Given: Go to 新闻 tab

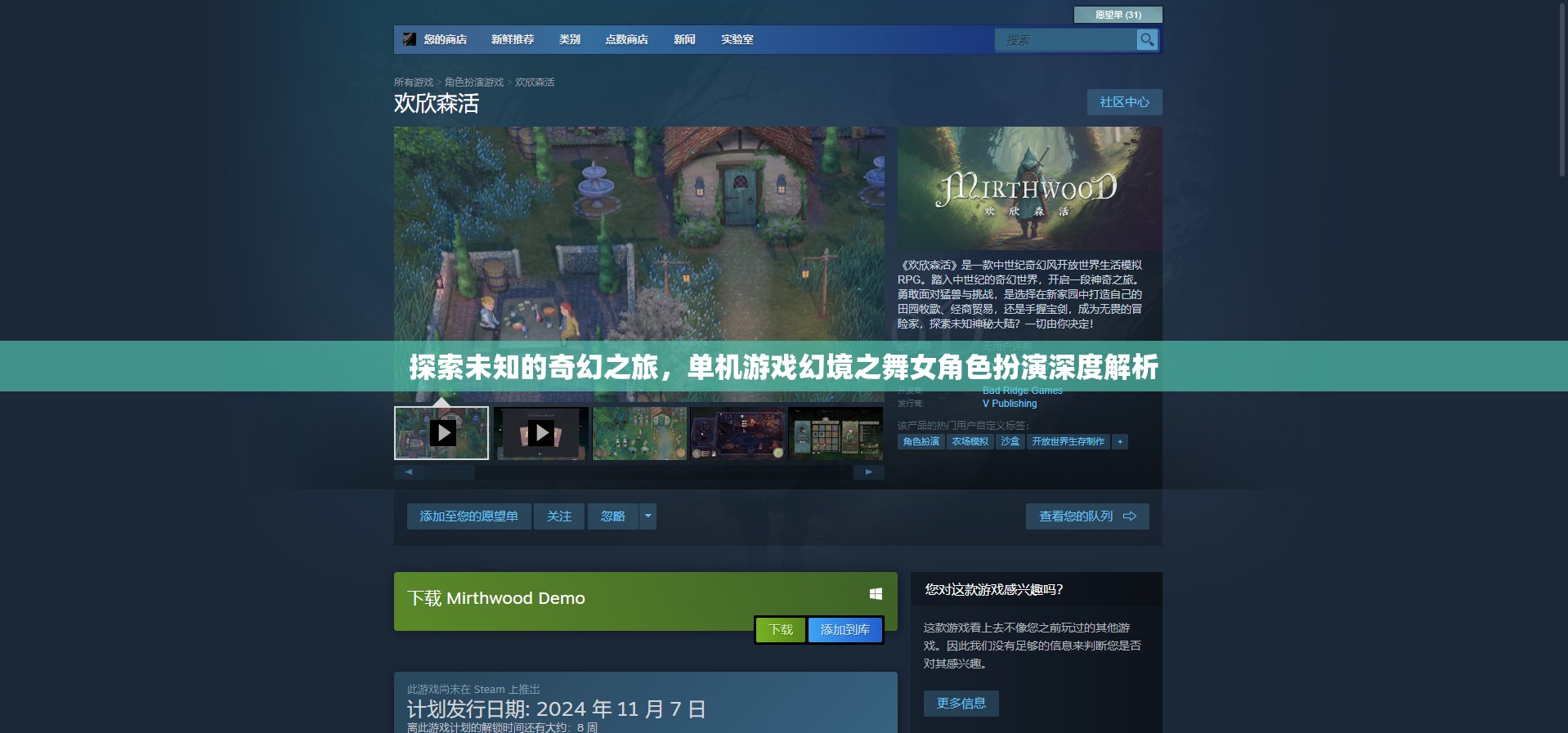Looking at the screenshot, I should point(684,39).
